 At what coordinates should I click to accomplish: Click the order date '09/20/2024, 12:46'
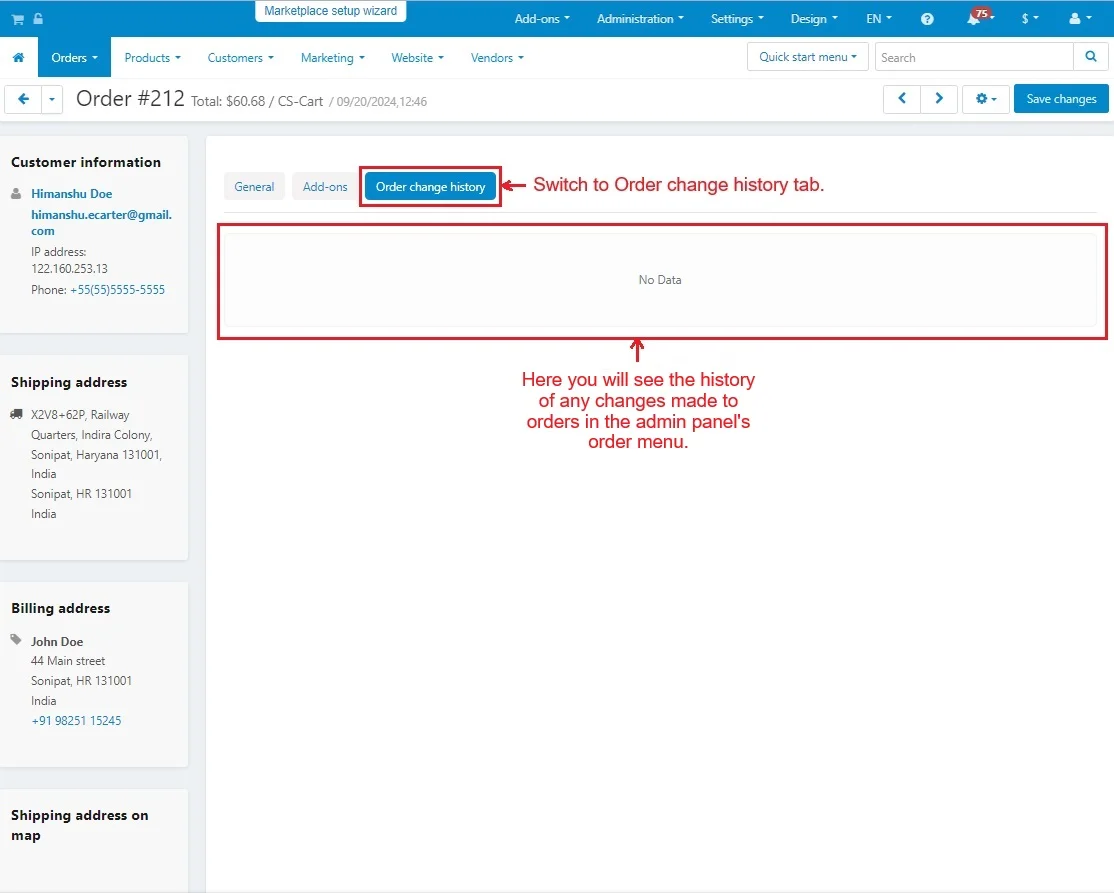[382, 102]
